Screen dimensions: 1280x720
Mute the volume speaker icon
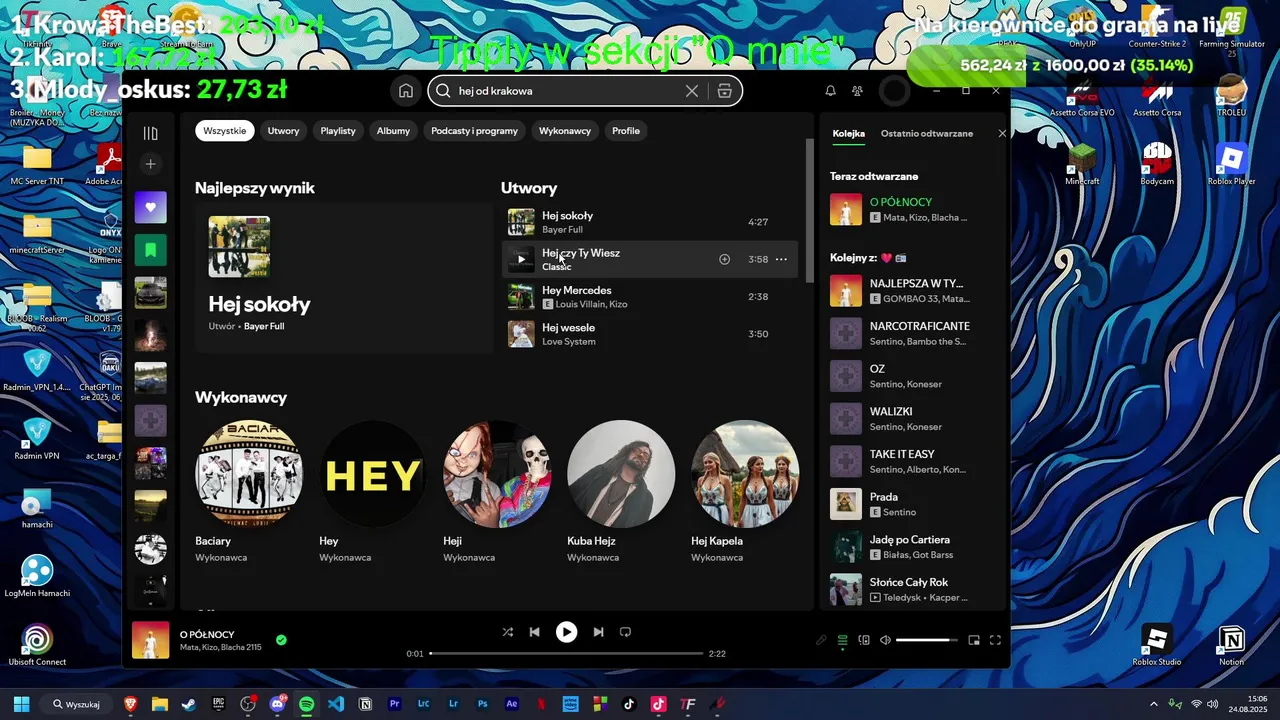pos(885,640)
